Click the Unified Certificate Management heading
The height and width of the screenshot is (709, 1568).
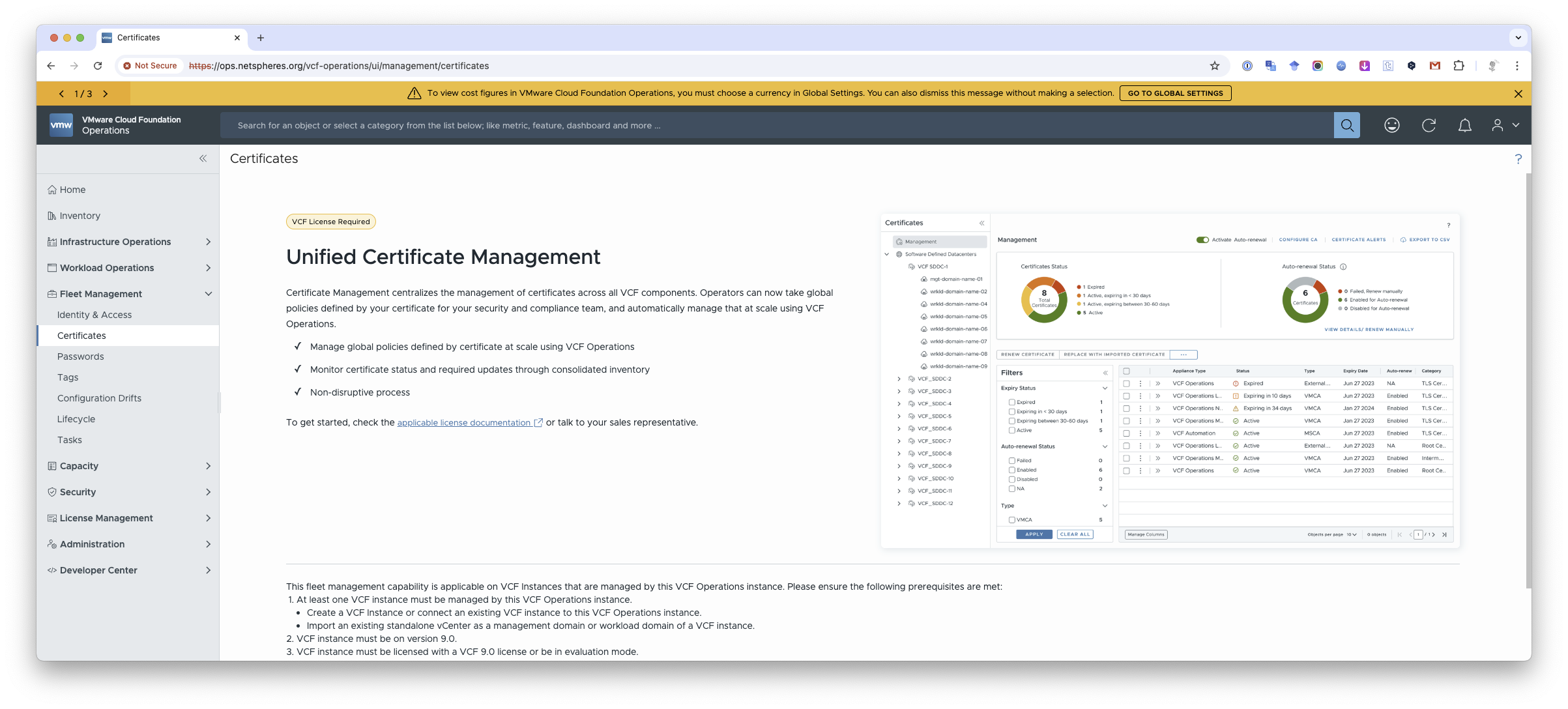tap(443, 257)
